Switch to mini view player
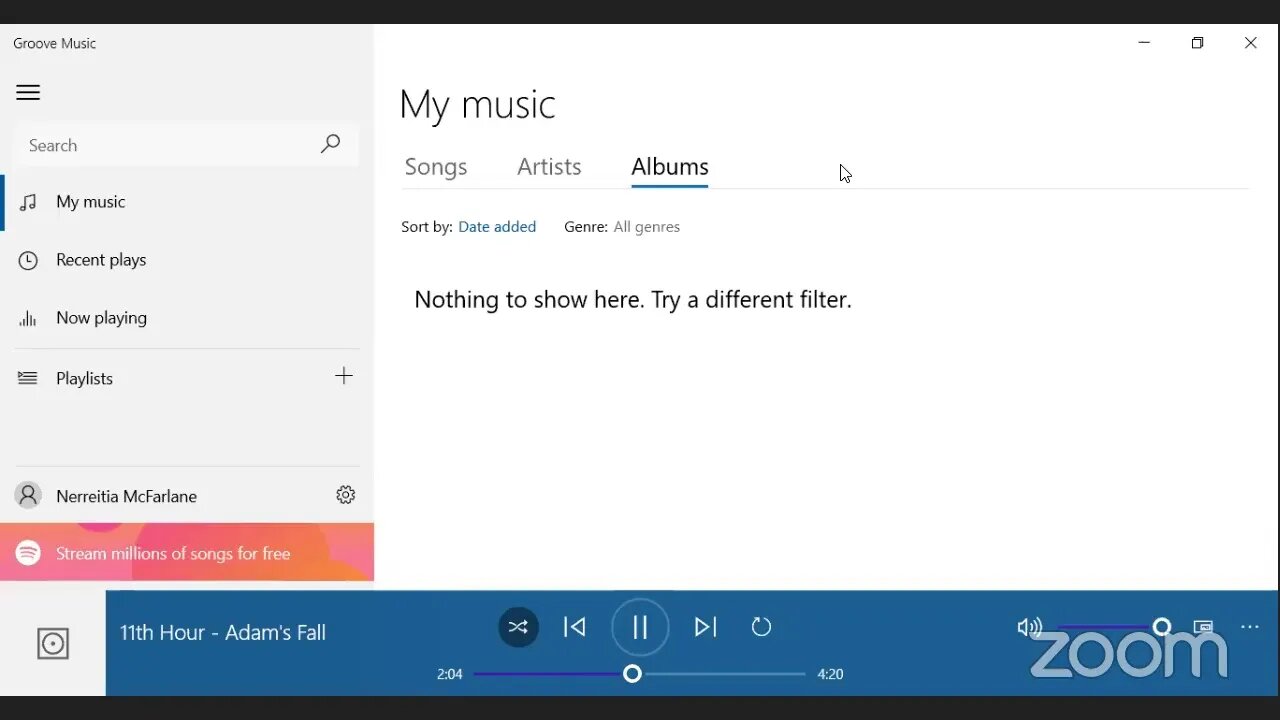The height and width of the screenshot is (720, 1280). pos(1203,627)
